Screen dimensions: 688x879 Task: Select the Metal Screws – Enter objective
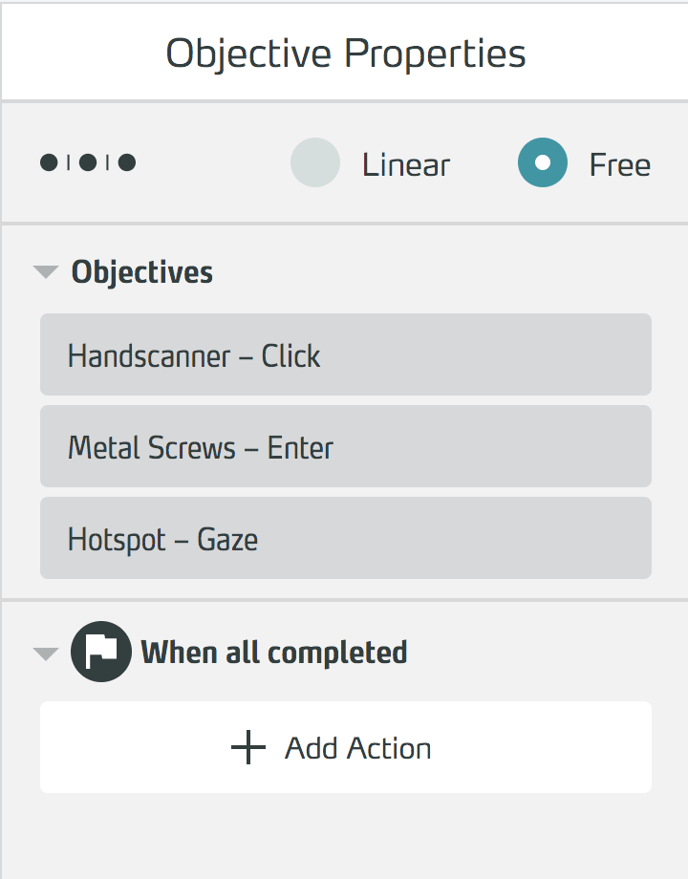pyautogui.click(x=345, y=447)
